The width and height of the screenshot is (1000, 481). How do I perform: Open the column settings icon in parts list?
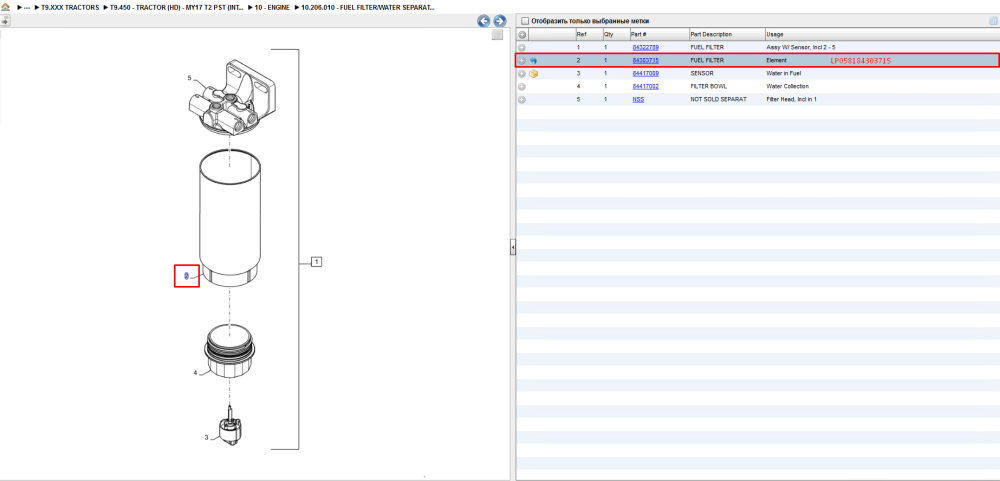[992, 21]
